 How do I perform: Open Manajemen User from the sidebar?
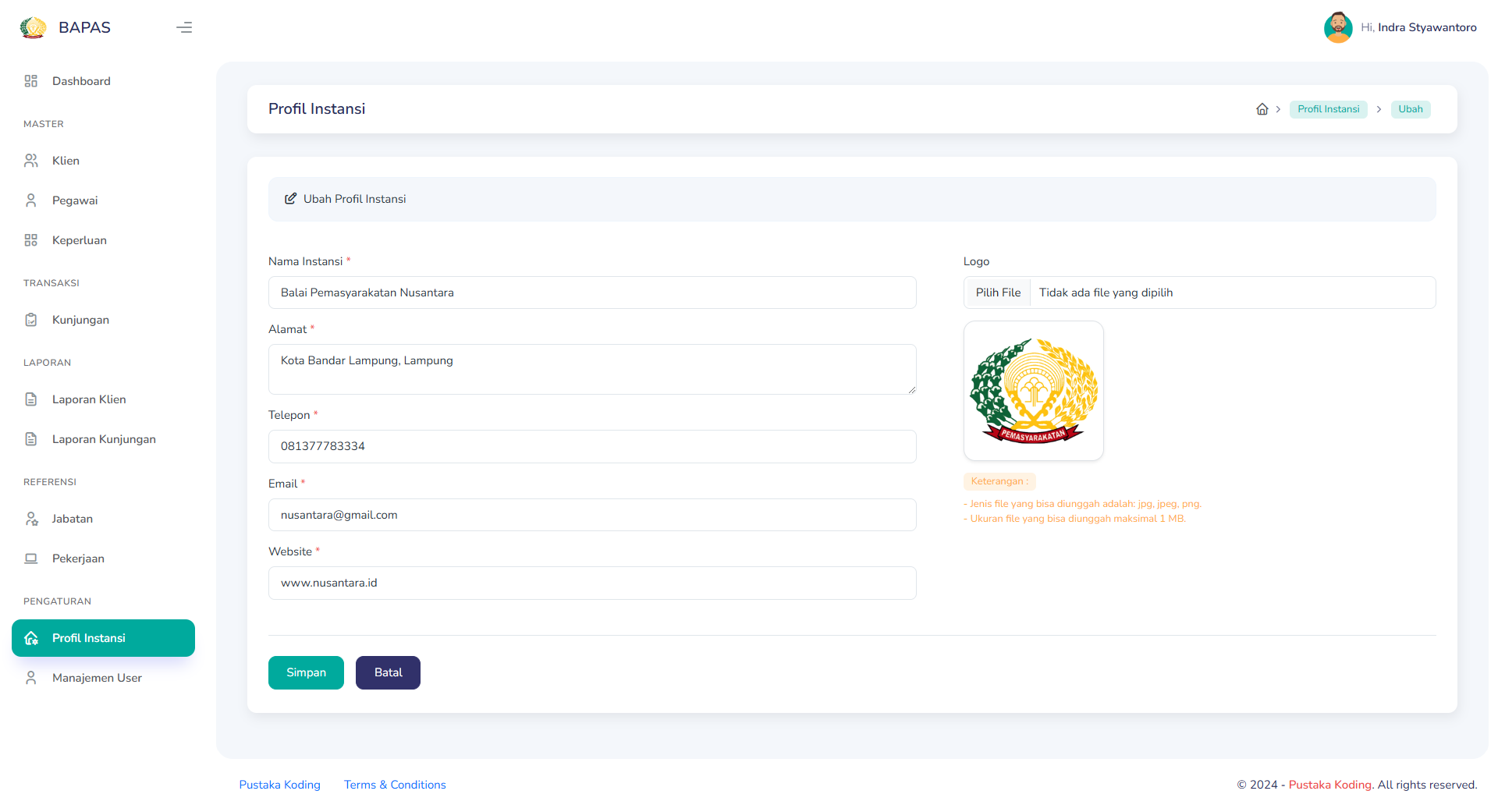[x=97, y=677]
